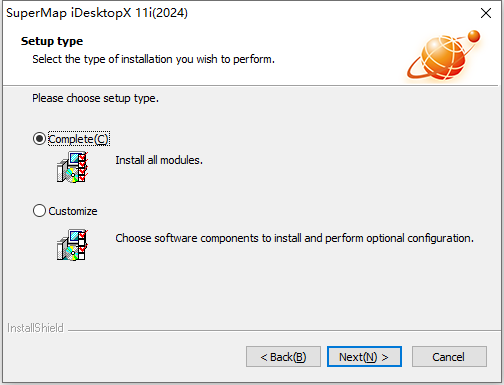Click the "Install all modules." description

(x=159, y=160)
